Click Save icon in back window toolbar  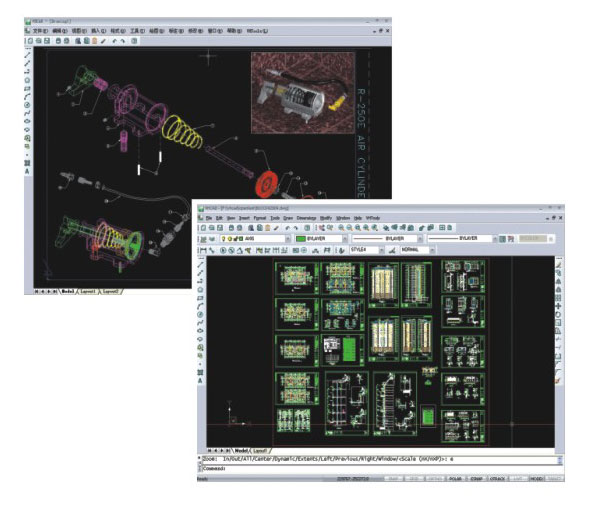[47, 41]
